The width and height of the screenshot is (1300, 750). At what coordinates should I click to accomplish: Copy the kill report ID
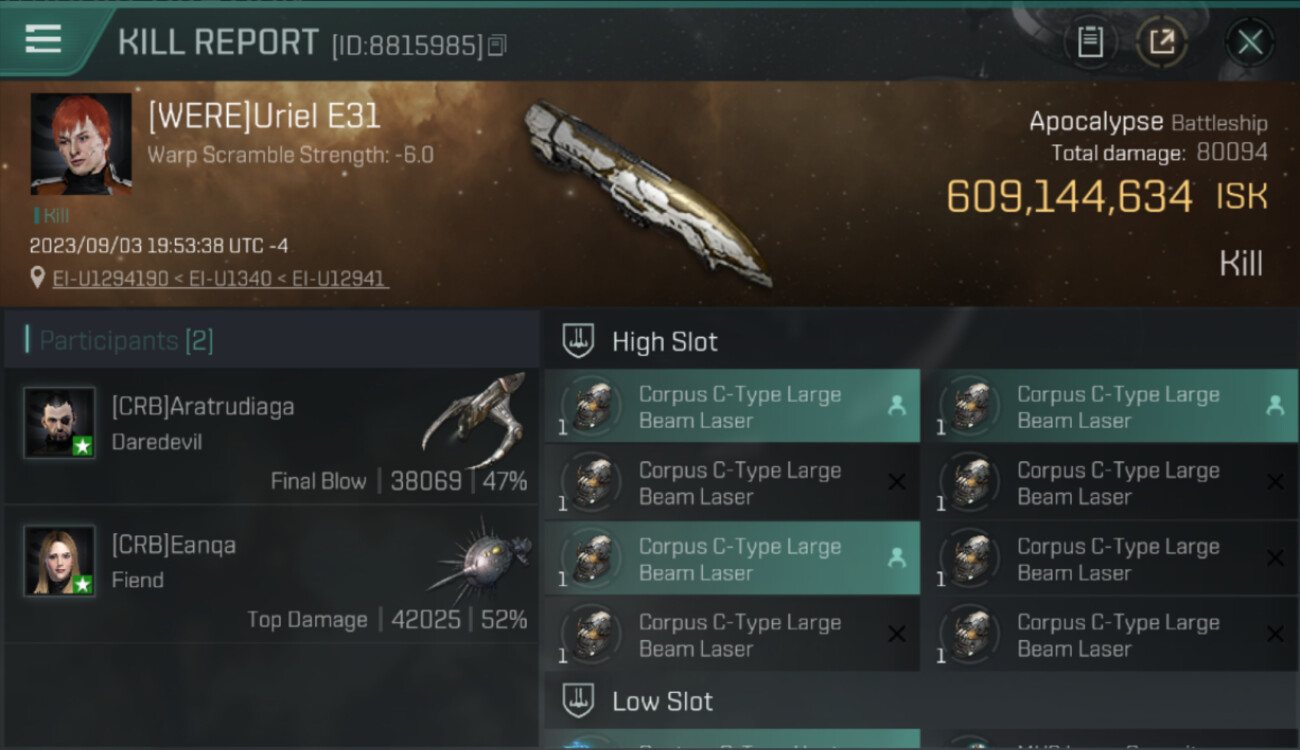[x=498, y=45]
